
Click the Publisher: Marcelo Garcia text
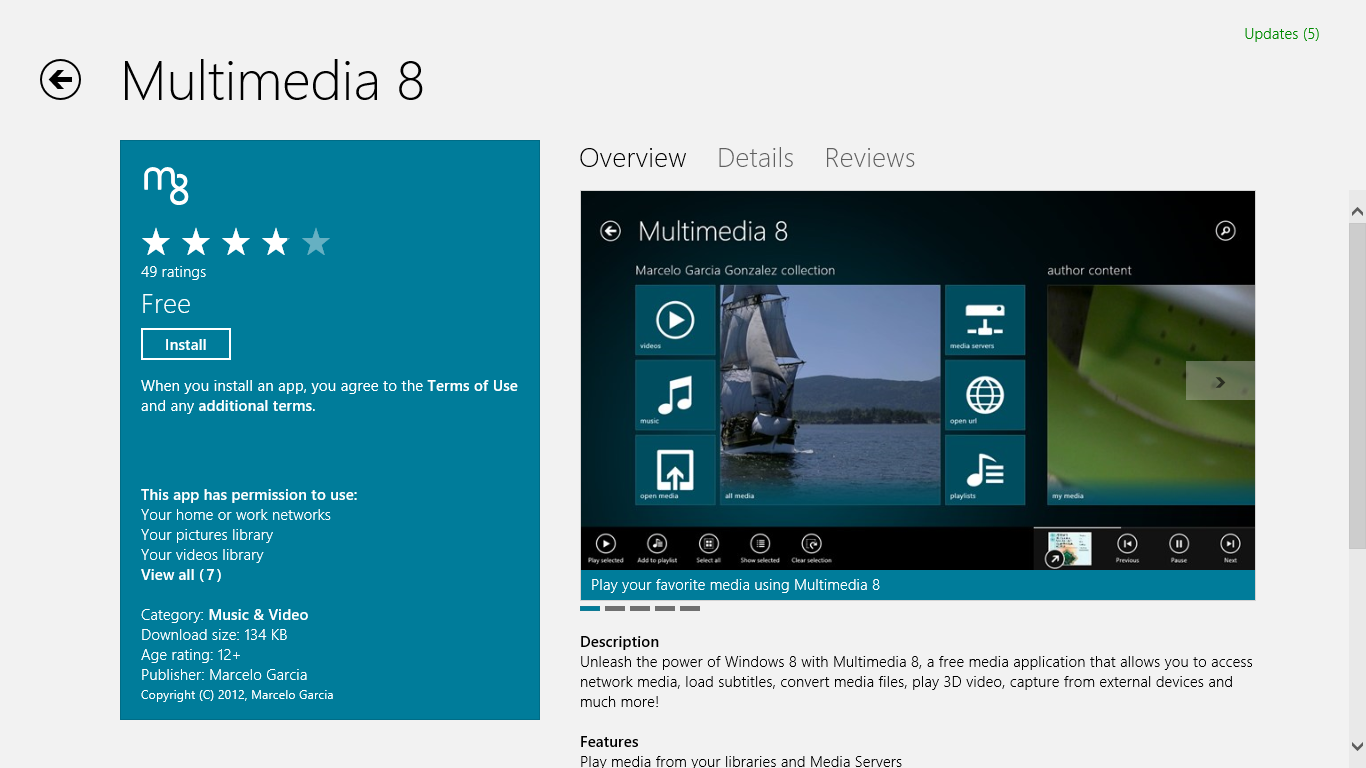pyautogui.click(x=224, y=675)
